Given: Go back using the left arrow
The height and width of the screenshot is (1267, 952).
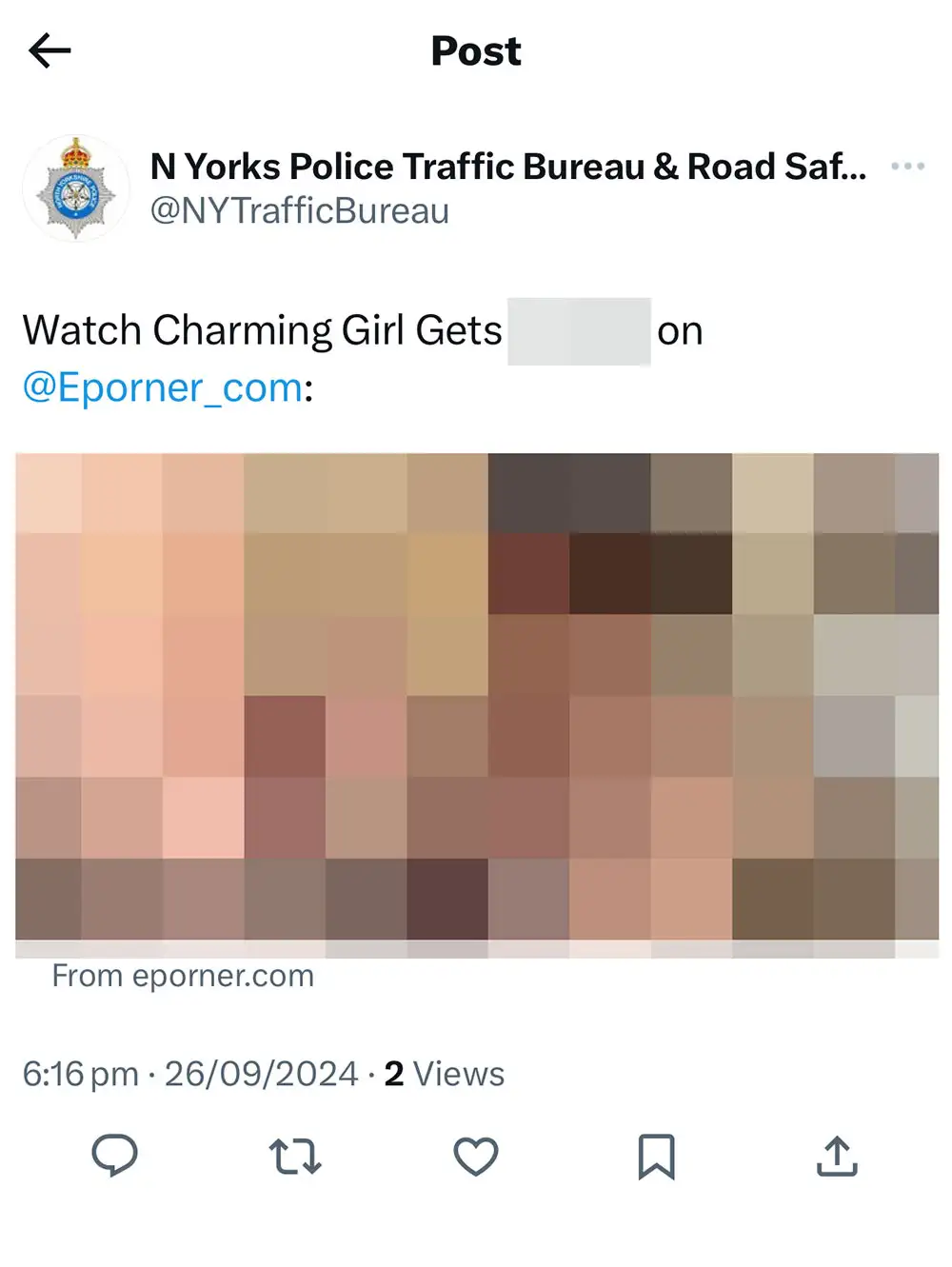Looking at the screenshot, I should (x=50, y=50).
